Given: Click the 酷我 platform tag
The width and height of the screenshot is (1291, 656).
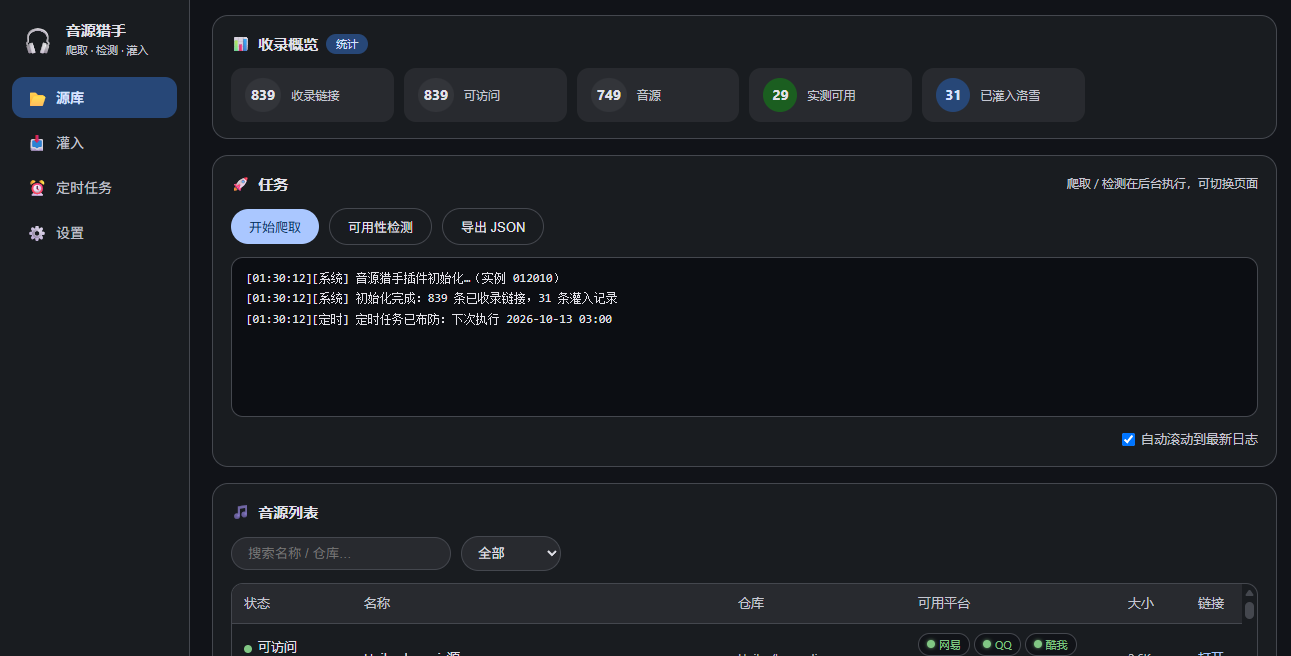Looking at the screenshot, I should (1050, 644).
